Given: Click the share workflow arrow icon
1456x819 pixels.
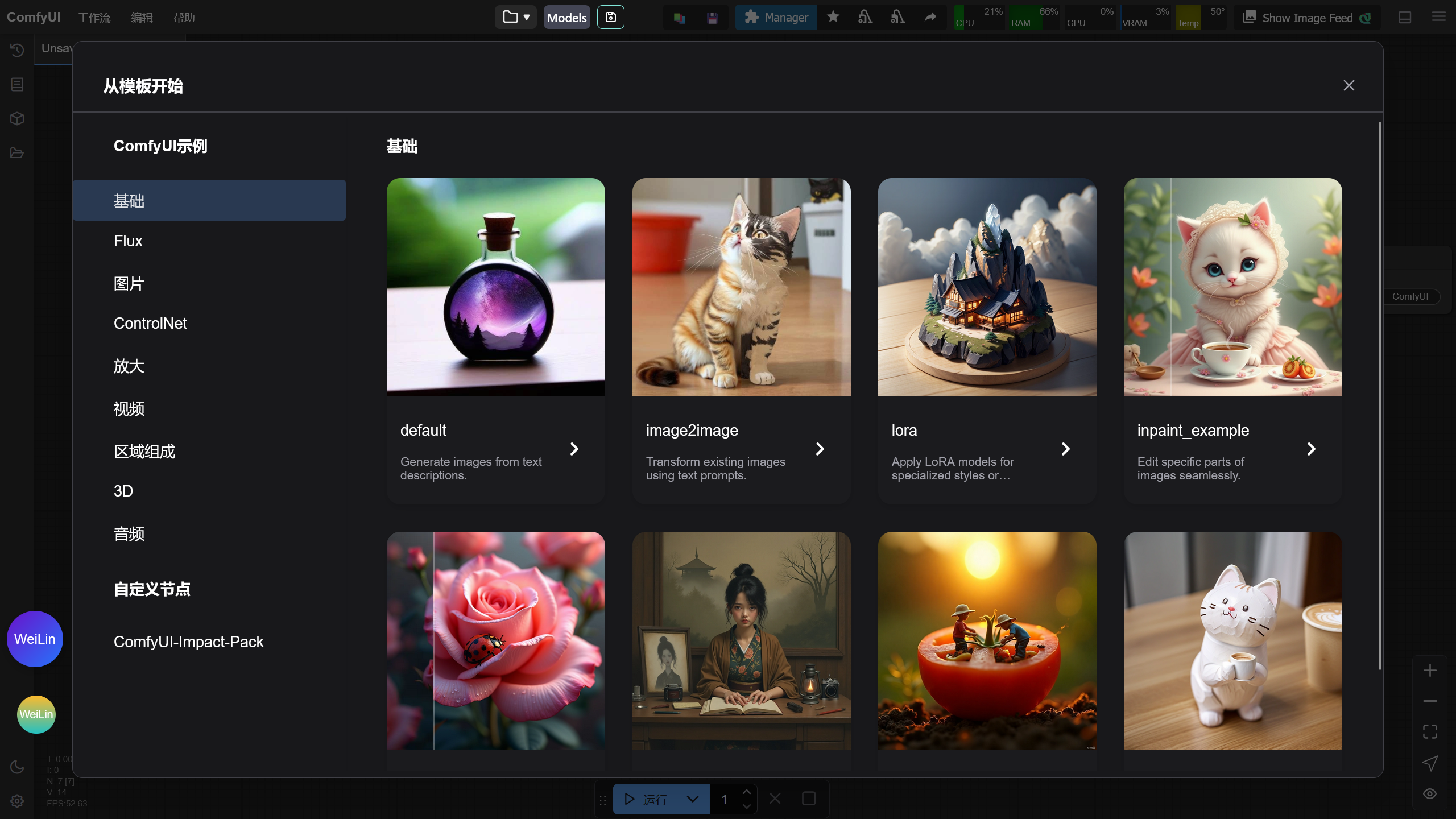Looking at the screenshot, I should click(x=930, y=17).
